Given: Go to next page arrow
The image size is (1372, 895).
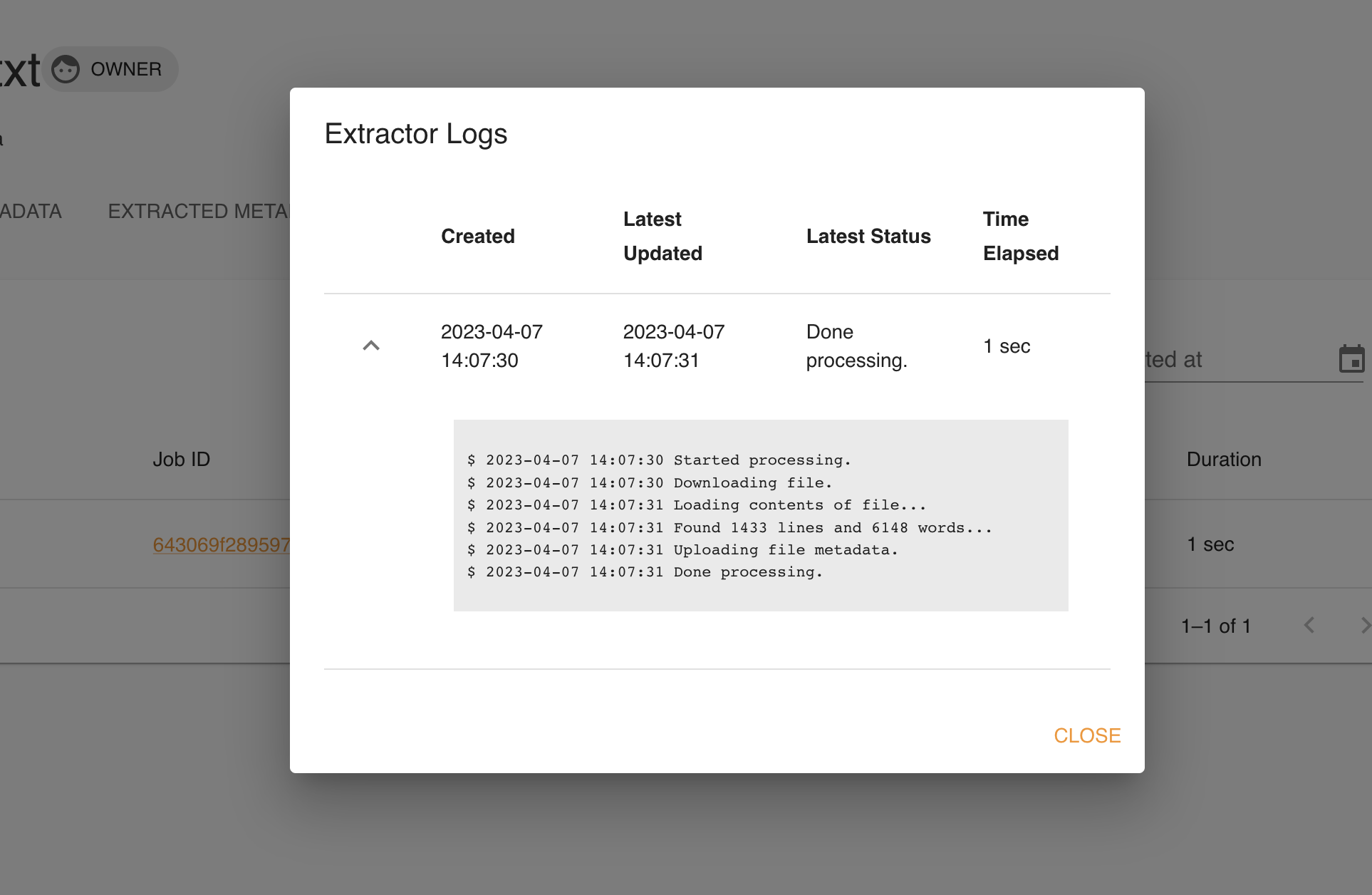Looking at the screenshot, I should (x=1363, y=626).
